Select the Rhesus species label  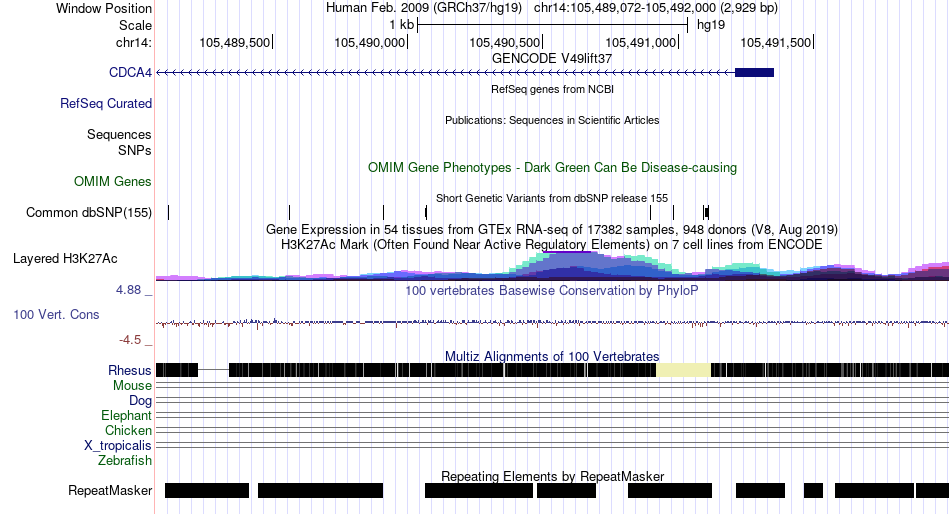point(130,370)
